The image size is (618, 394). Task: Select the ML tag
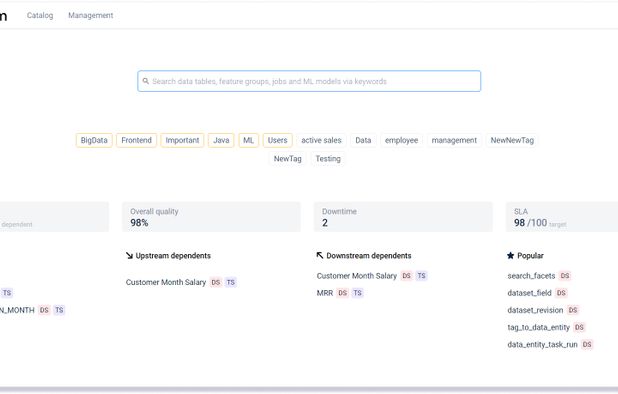tap(248, 140)
